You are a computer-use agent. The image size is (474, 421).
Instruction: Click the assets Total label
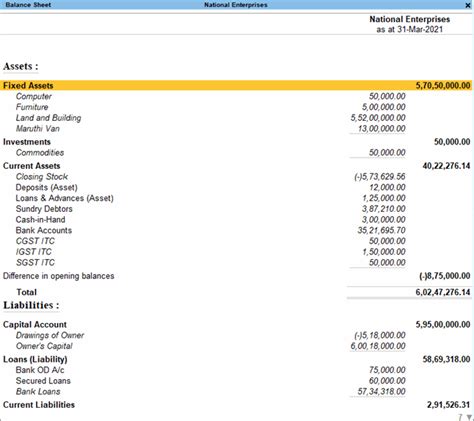[x=27, y=292]
